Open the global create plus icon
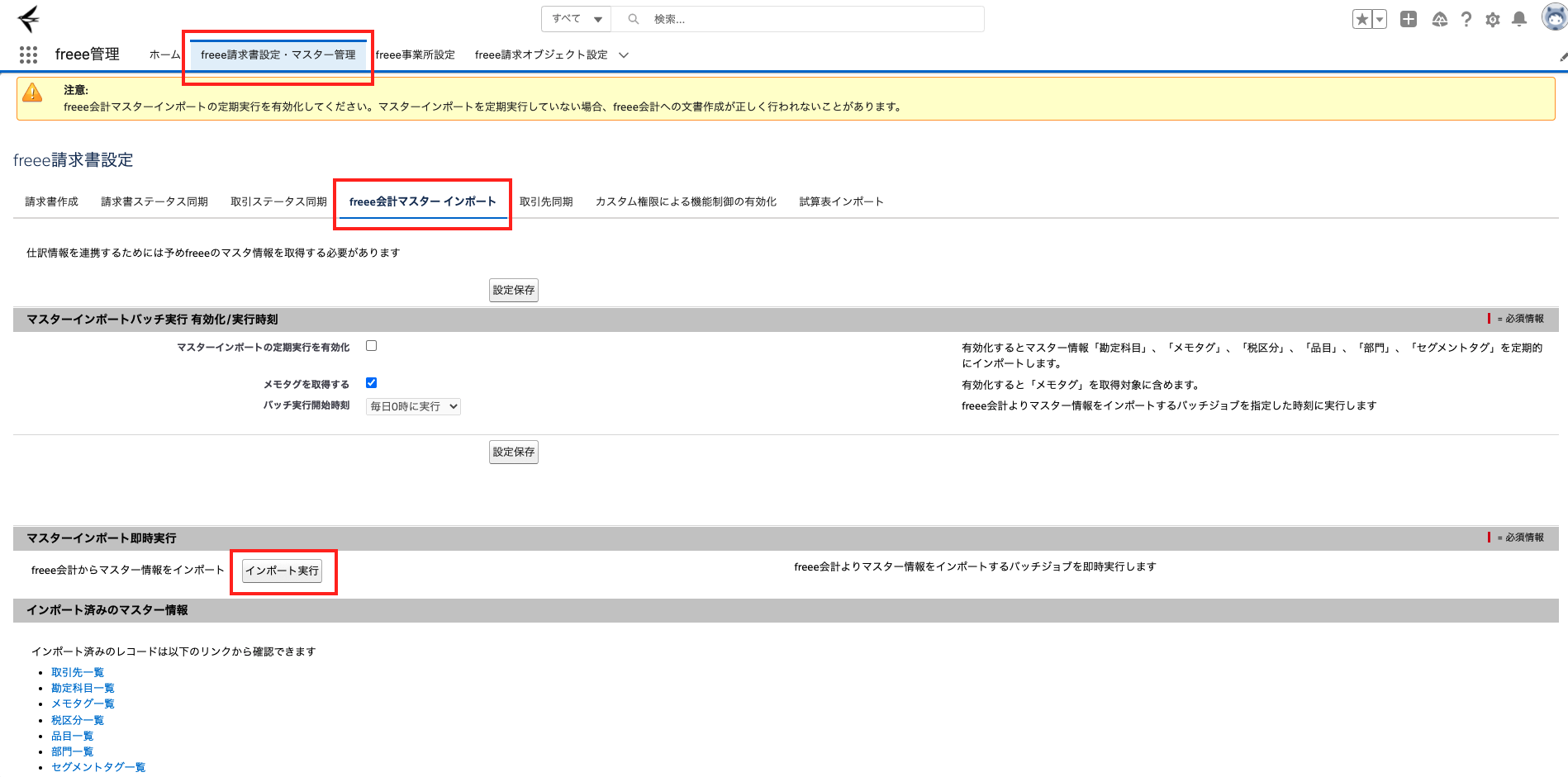 point(1409,19)
